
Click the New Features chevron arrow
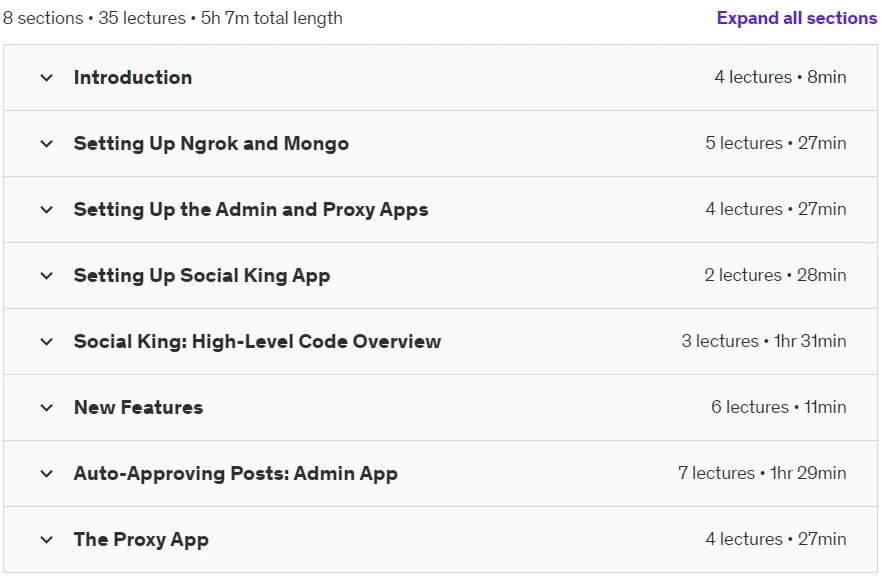pos(47,408)
